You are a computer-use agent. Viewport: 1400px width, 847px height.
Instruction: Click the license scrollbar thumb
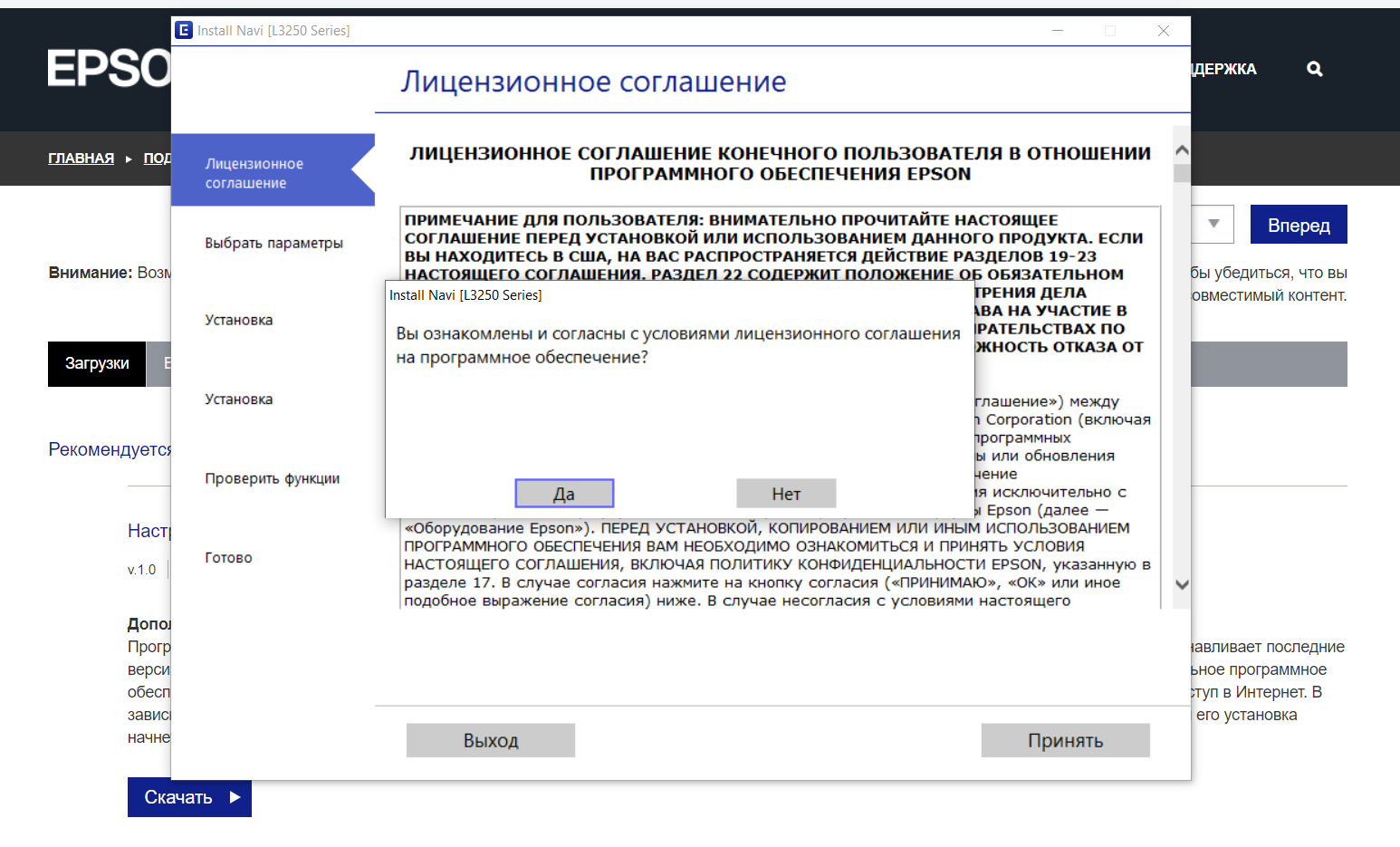1181,173
